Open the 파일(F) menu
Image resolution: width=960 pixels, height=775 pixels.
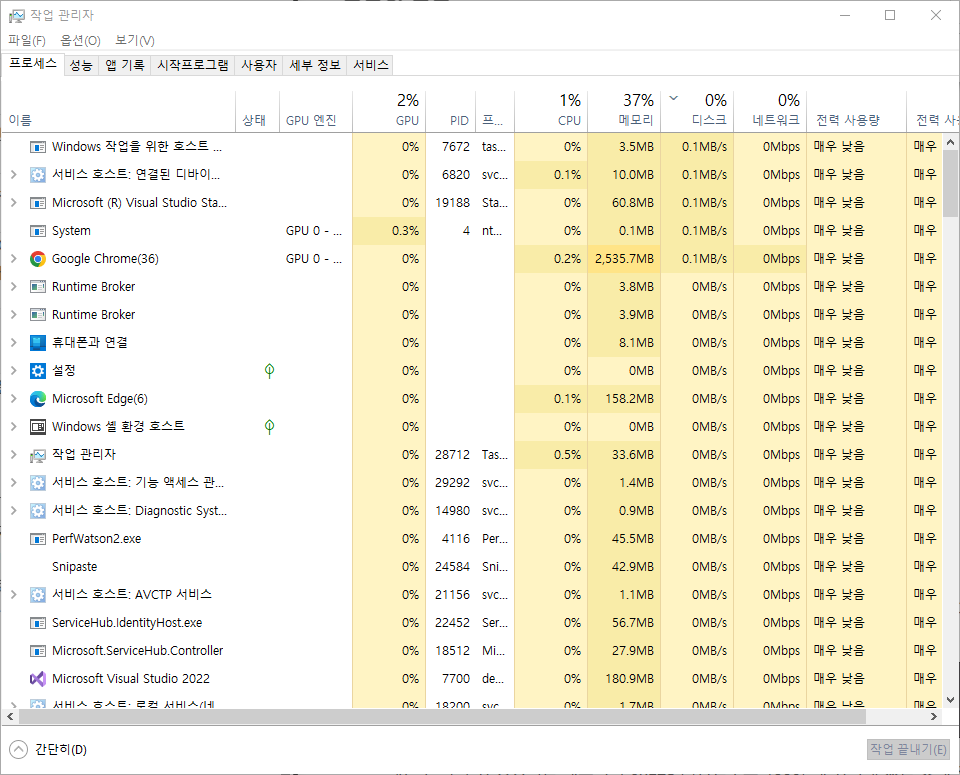coord(27,40)
